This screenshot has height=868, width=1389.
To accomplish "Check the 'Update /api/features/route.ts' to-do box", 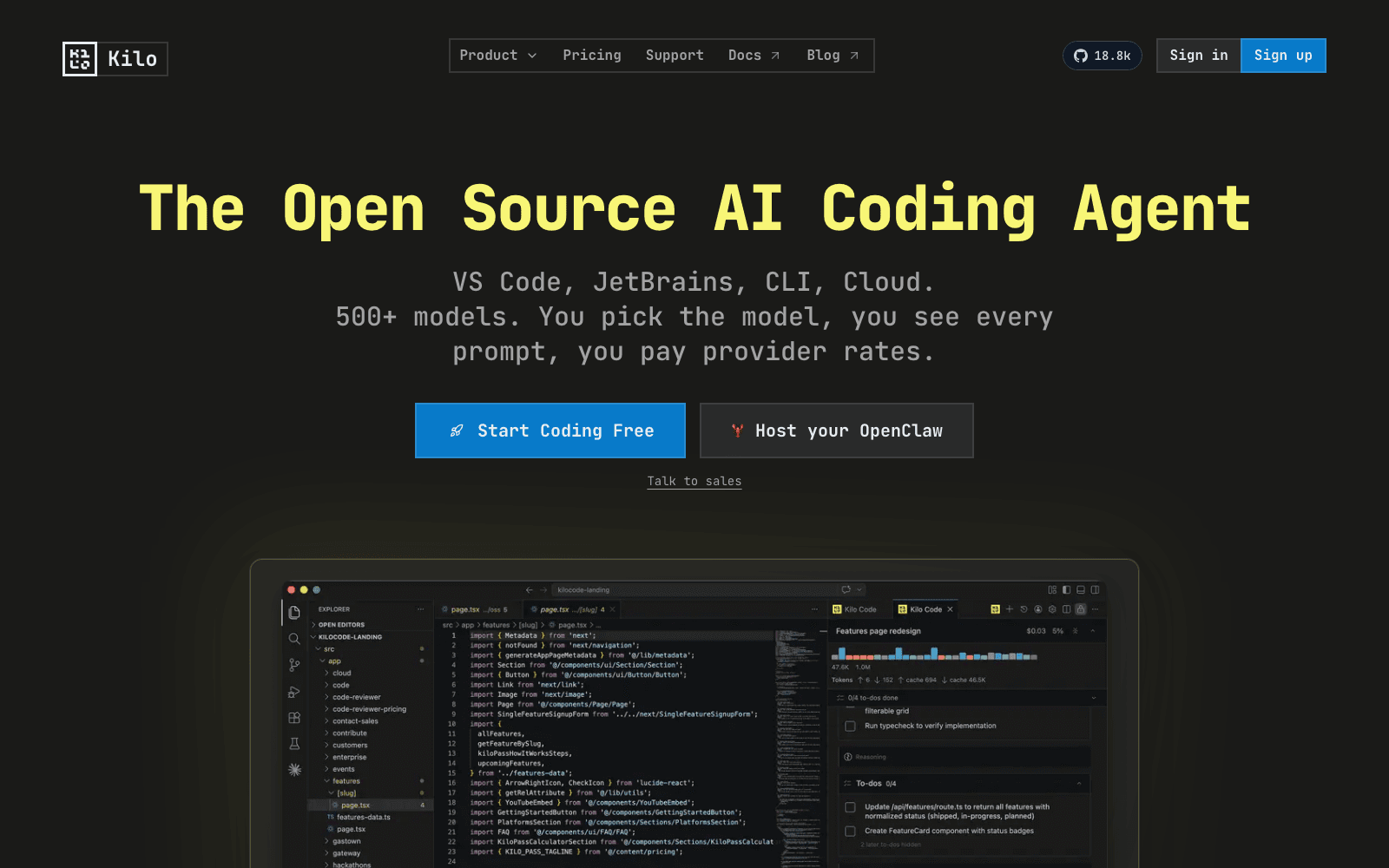I will pyautogui.click(x=850, y=807).
